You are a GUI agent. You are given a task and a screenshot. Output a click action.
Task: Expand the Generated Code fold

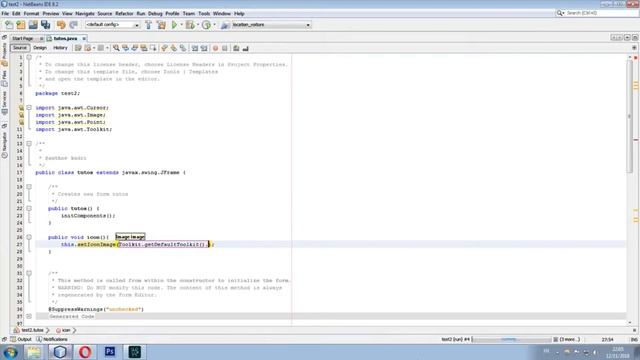pyautogui.click(x=29, y=316)
